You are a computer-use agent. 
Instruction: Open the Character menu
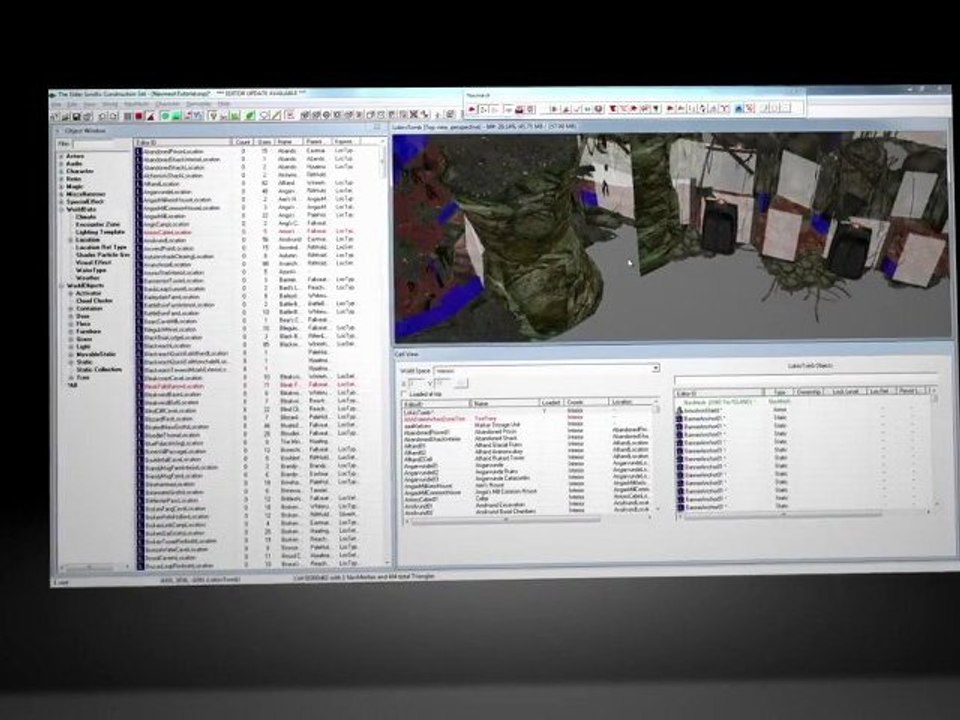pyautogui.click(x=167, y=105)
